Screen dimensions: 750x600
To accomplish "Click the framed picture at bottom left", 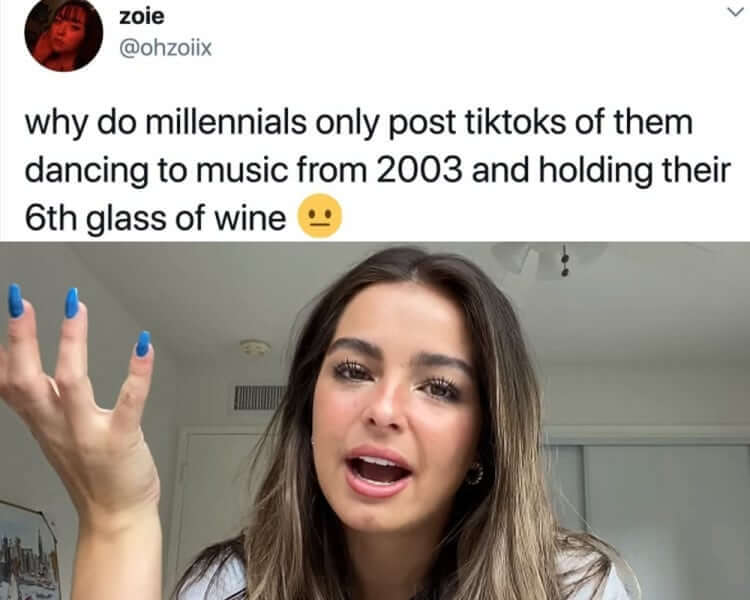I will click(x=29, y=550).
